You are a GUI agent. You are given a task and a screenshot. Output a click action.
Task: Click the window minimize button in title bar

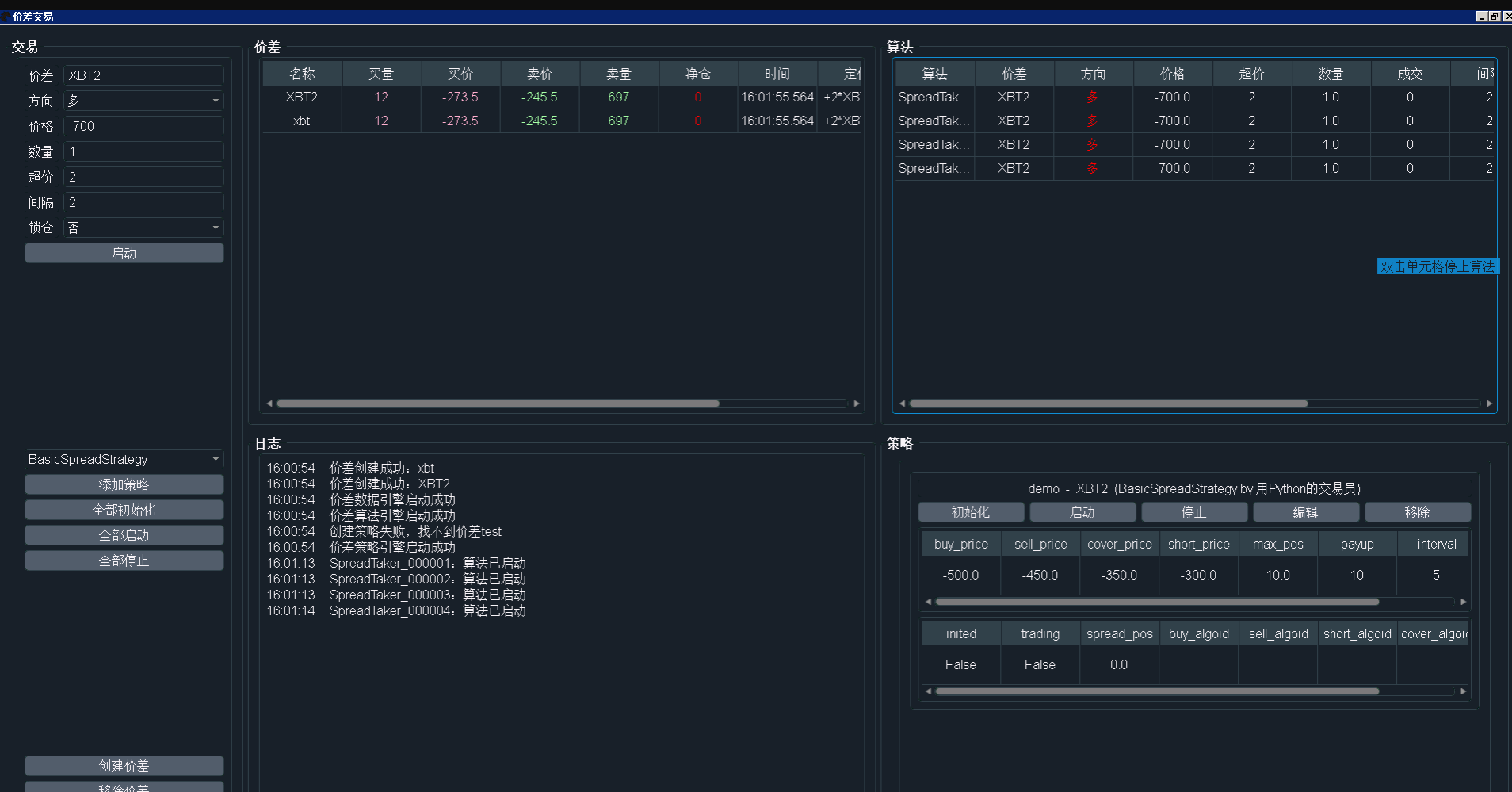pos(1482,16)
